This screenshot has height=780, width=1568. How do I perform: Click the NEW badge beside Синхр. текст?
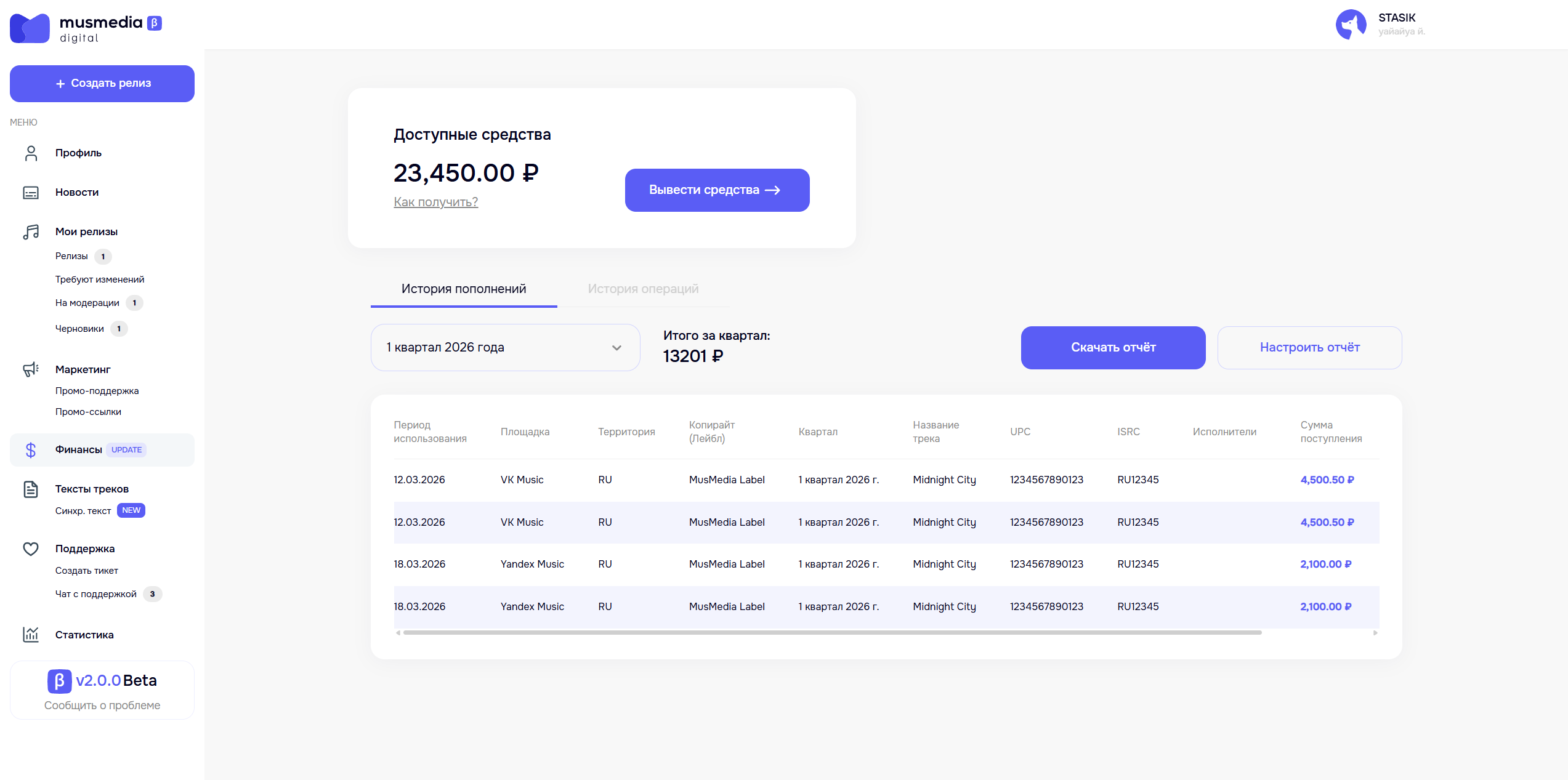click(x=131, y=510)
